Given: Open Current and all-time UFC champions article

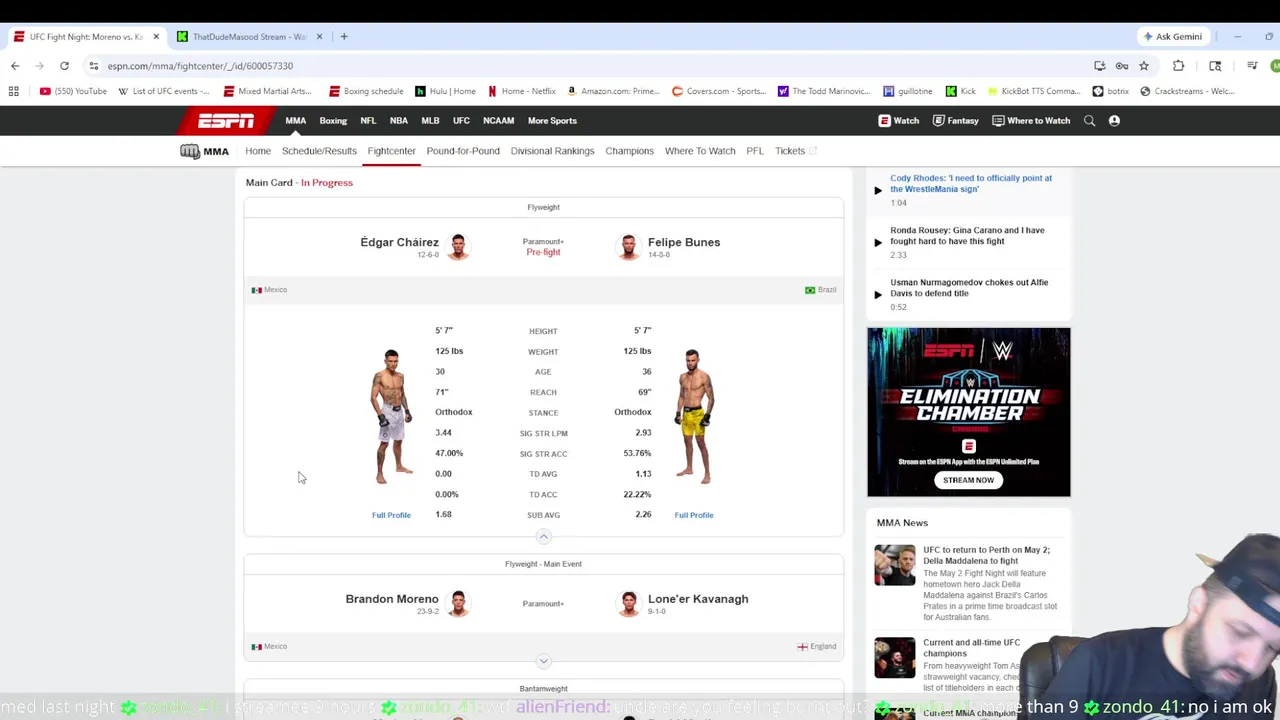Looking at the screenshot, I should coord(972,648).
